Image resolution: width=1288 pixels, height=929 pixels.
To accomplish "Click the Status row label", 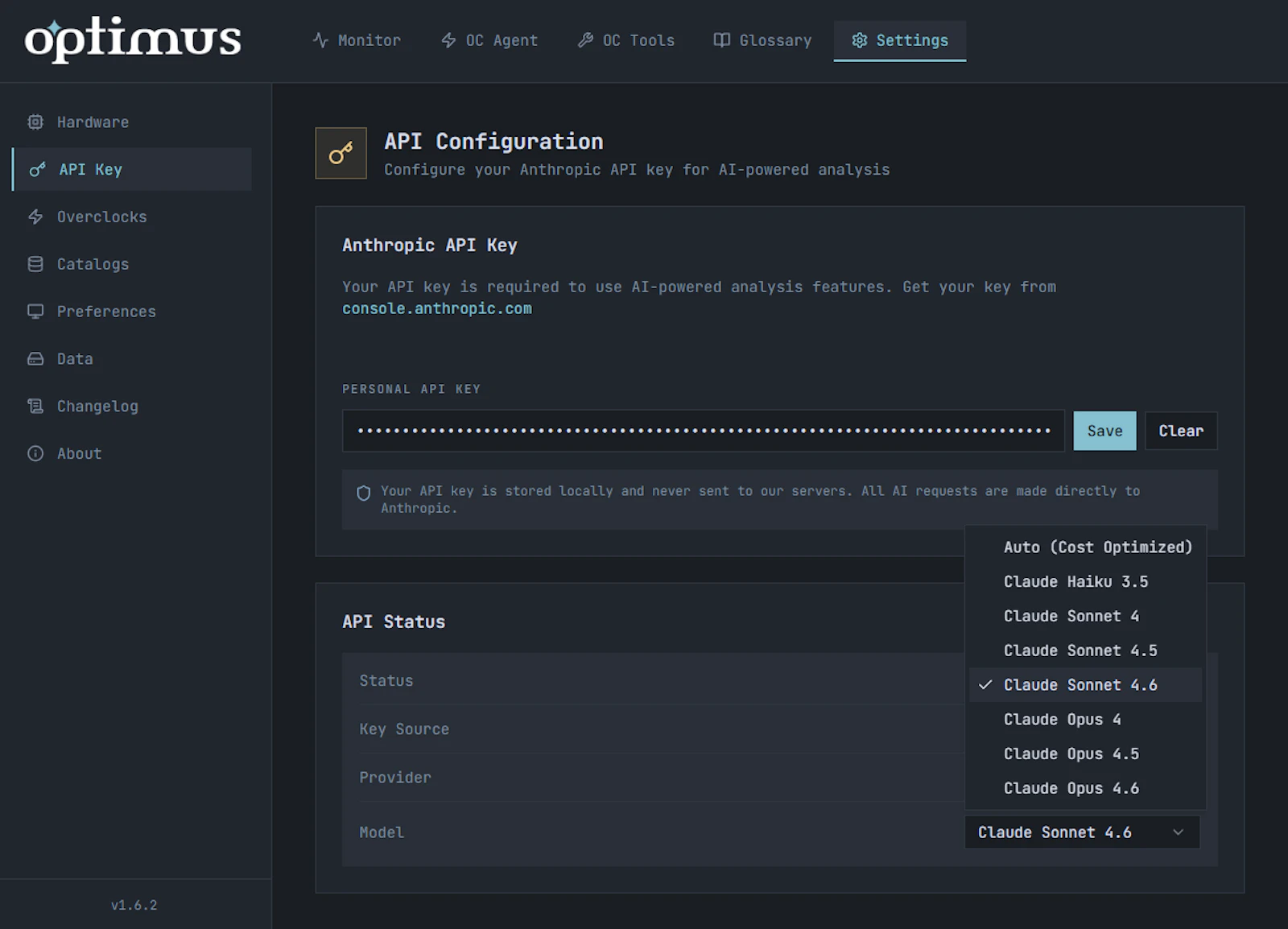I will click(x=386, y=681).
